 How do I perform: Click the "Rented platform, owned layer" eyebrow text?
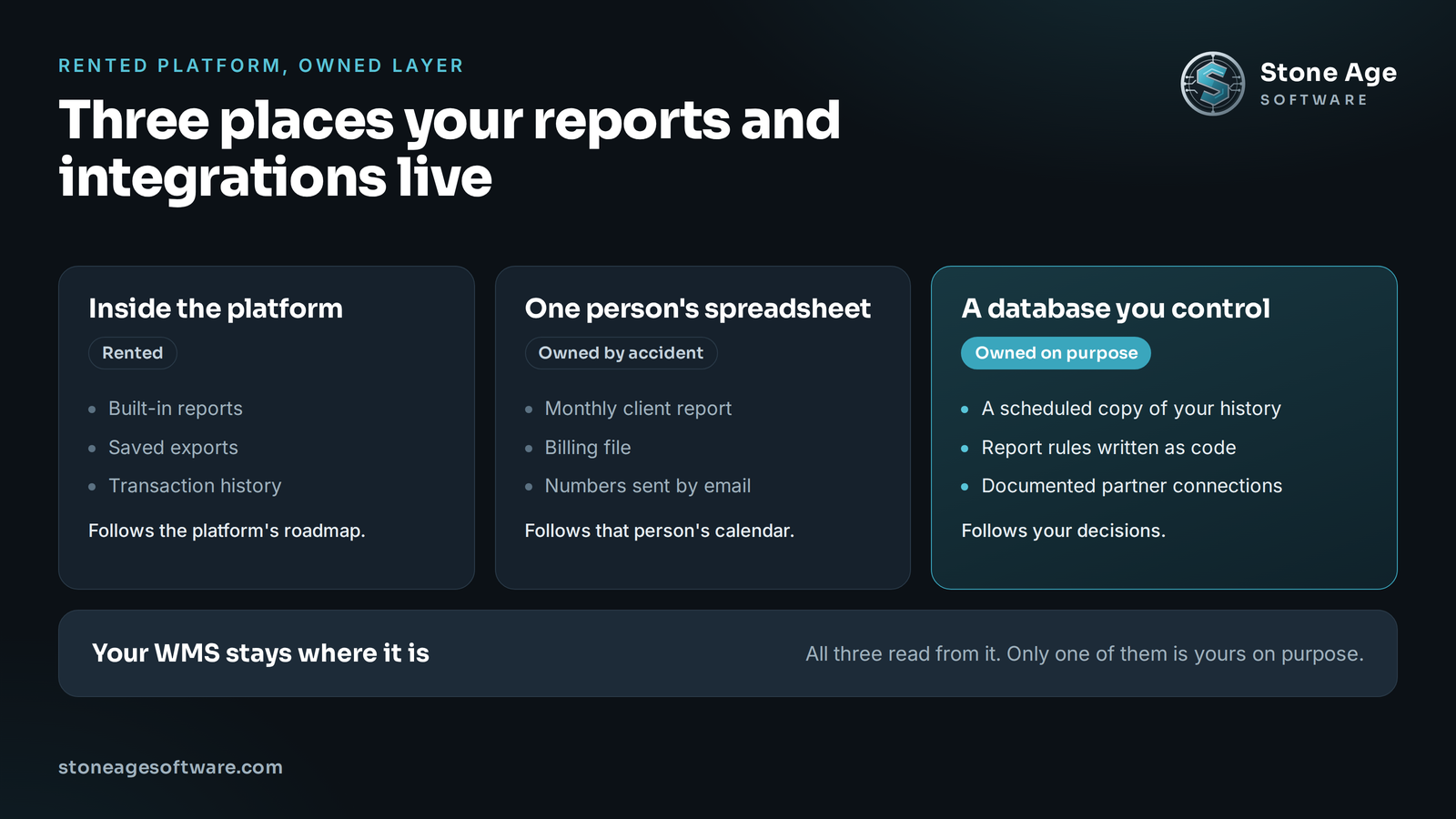click(261, 66)
